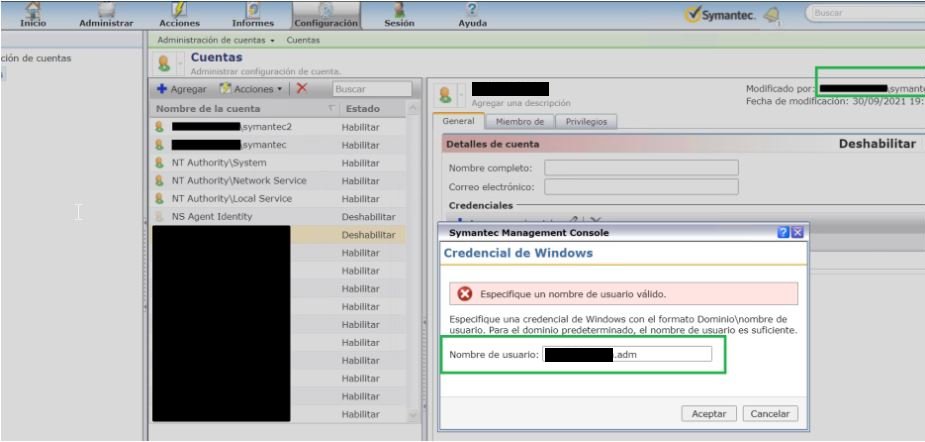Focus the Nombre completo field
The width and height of the screenshot is (925, 442).
coord(641,168)
